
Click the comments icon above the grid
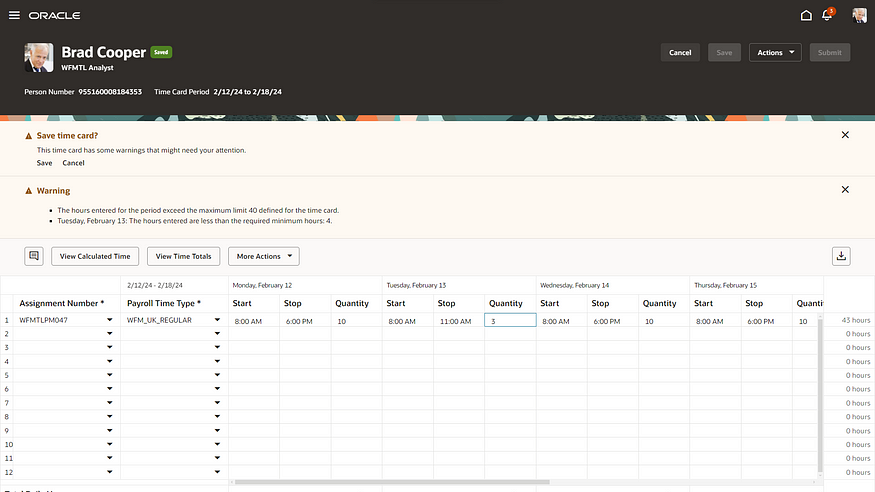(34, 256)
